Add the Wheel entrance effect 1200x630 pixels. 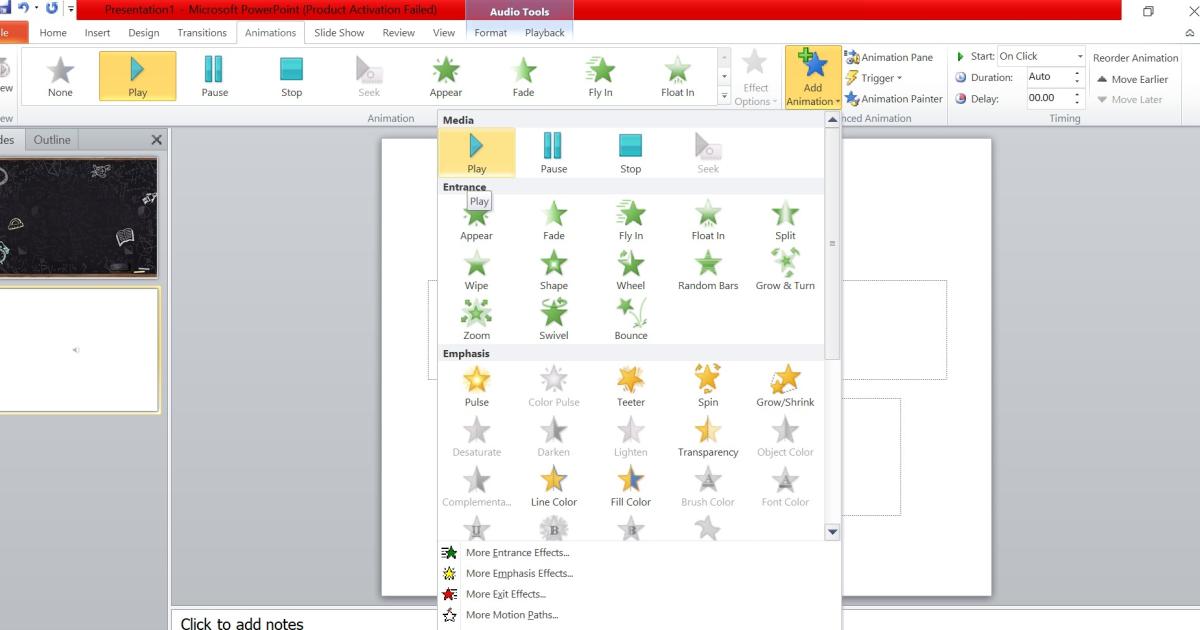(x=631, y=270)
